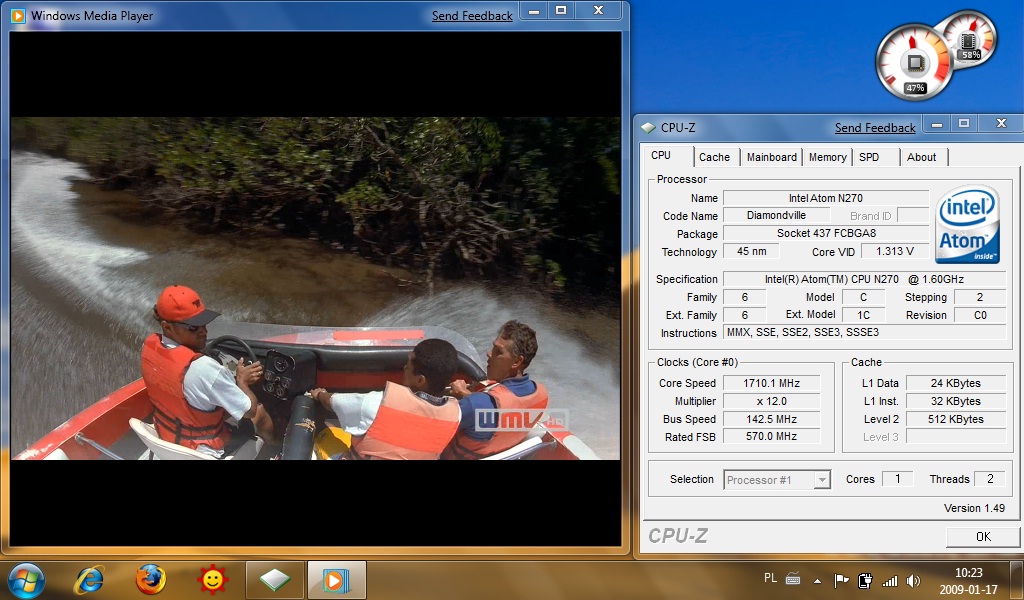Open the smiley sun taskbar application
The height and width of the screenshot is (600, 1024).
click(212, 580)
